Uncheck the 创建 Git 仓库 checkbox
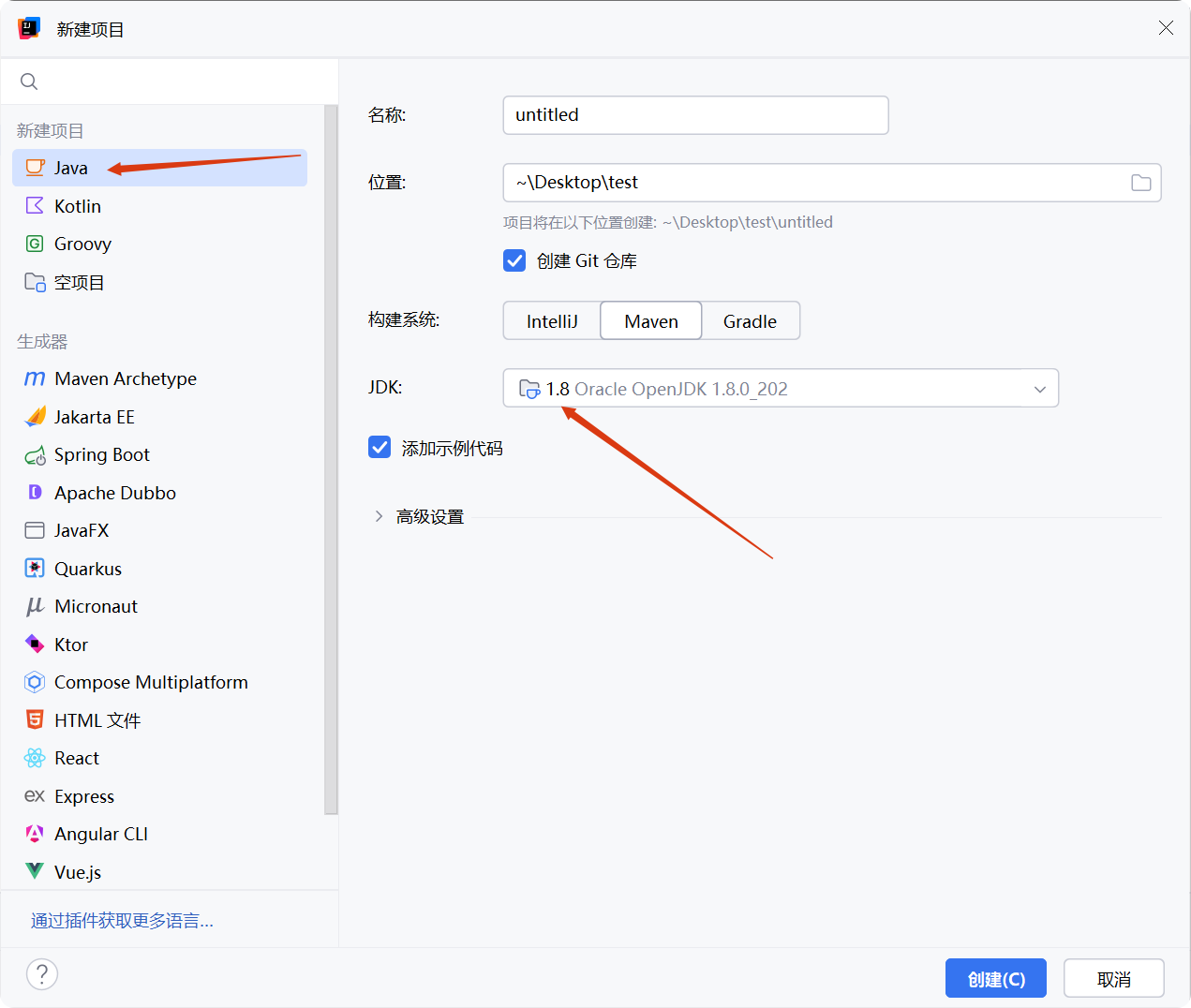This screenshot has width=1191, height=1008. (x=514, y=260)
